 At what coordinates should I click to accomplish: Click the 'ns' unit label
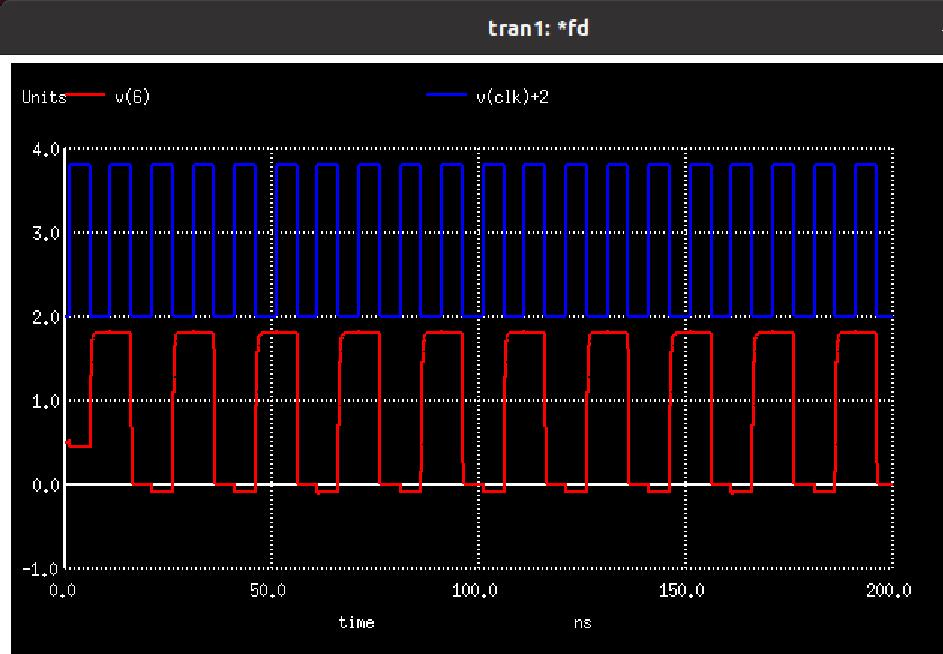(582, 623)
